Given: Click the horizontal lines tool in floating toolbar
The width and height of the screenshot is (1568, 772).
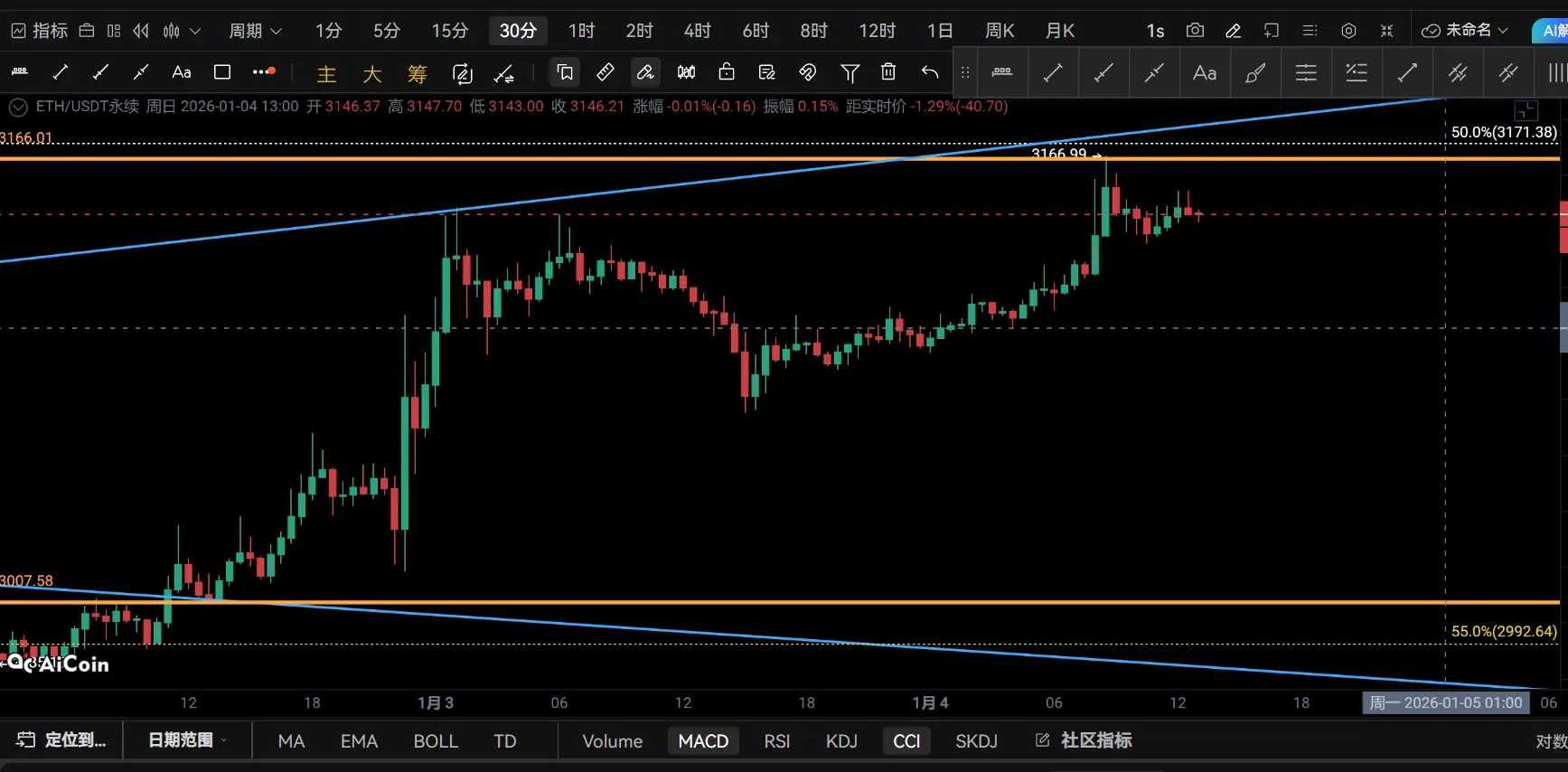Looking at the screenshot, I should pyautogui.click(x=1306, y=73).
